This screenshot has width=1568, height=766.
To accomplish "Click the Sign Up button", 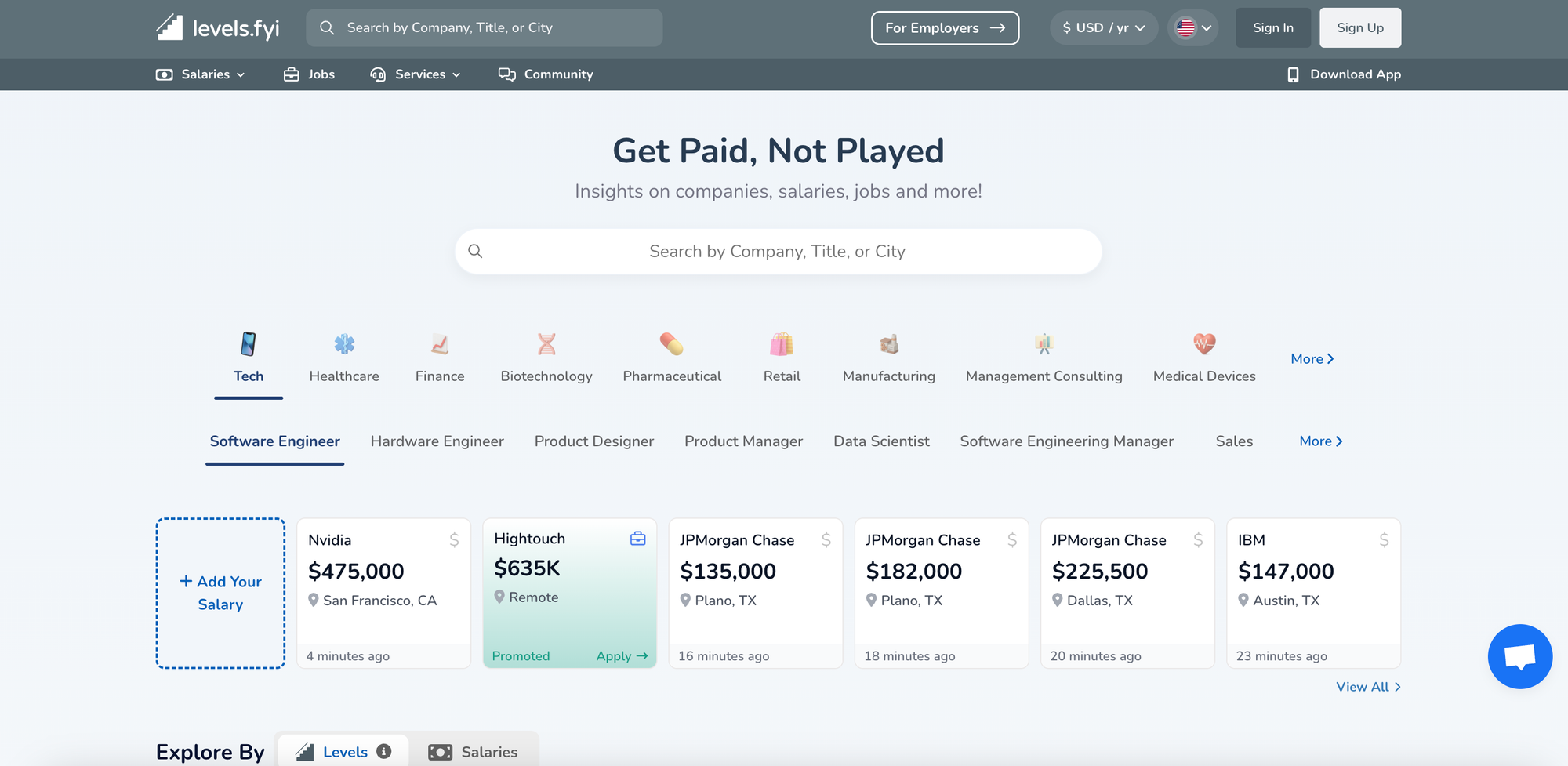I will coord(1359,27).
